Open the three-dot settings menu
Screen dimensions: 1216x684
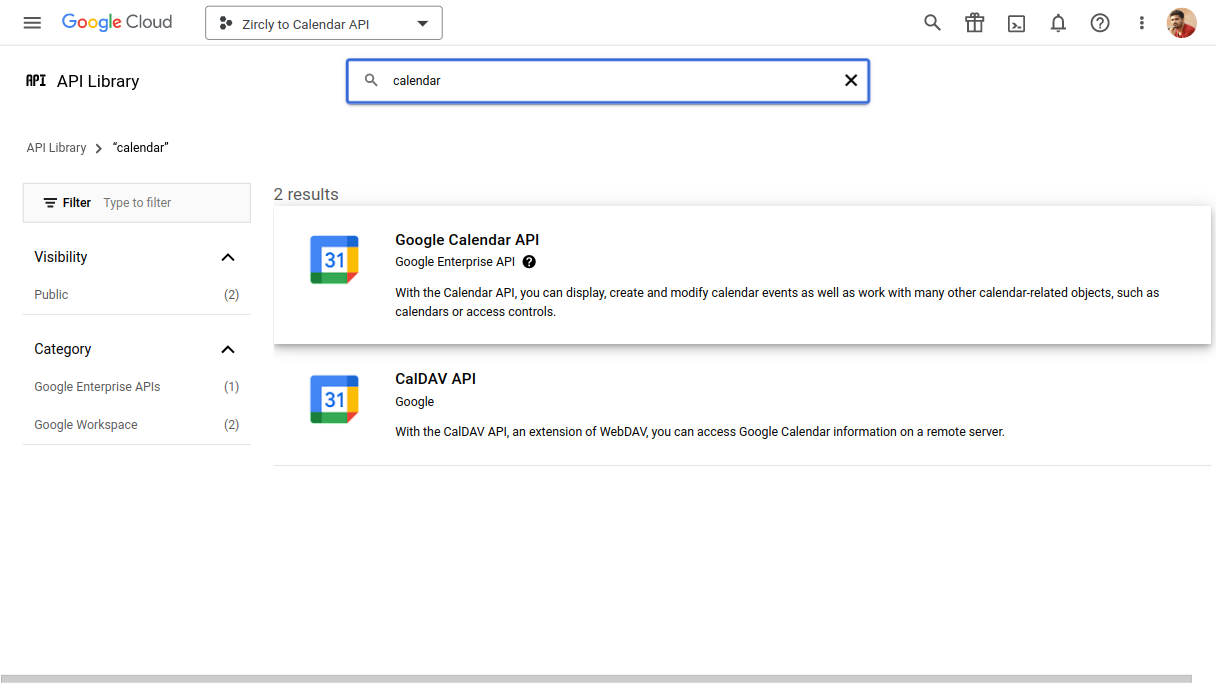1141,23
